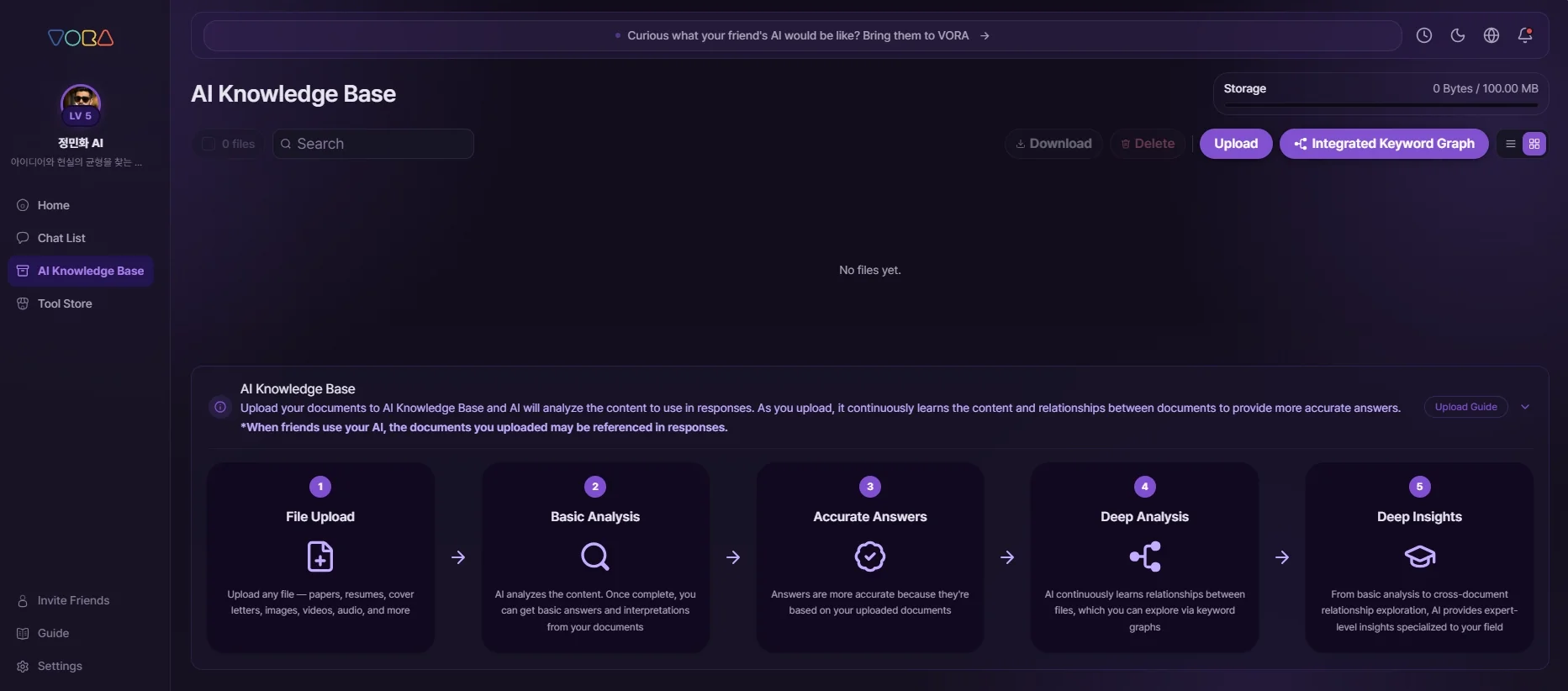Switch to list view layout

(1511, 144)
